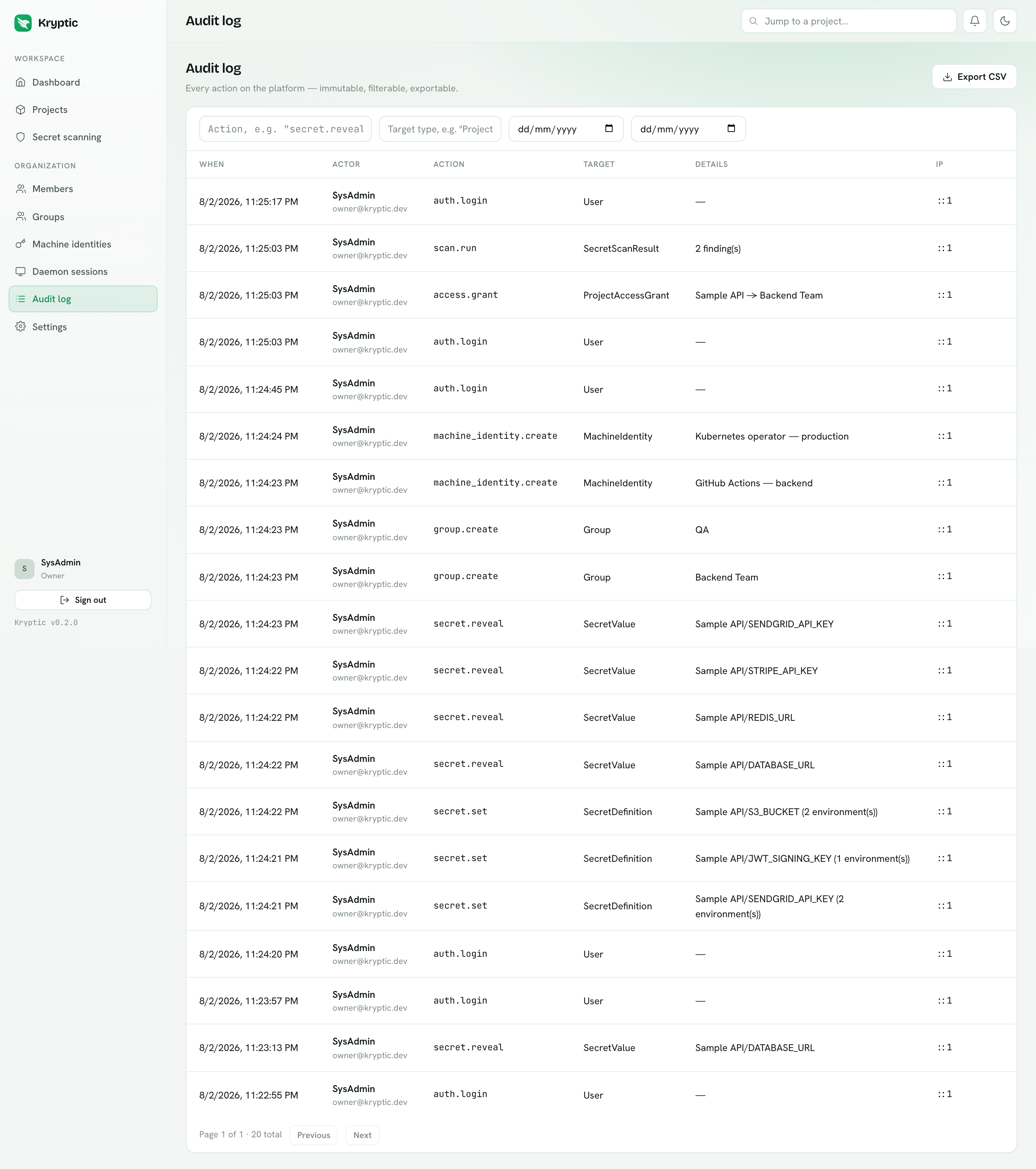Open notifications bell

[975, 21]
